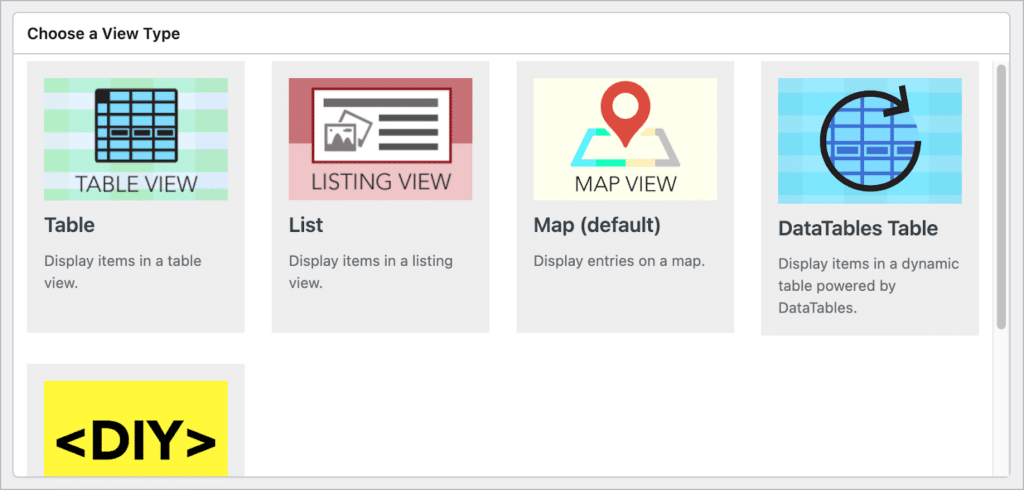
Task: Select the yellow DIY view thumbnail
Action: 136,429
